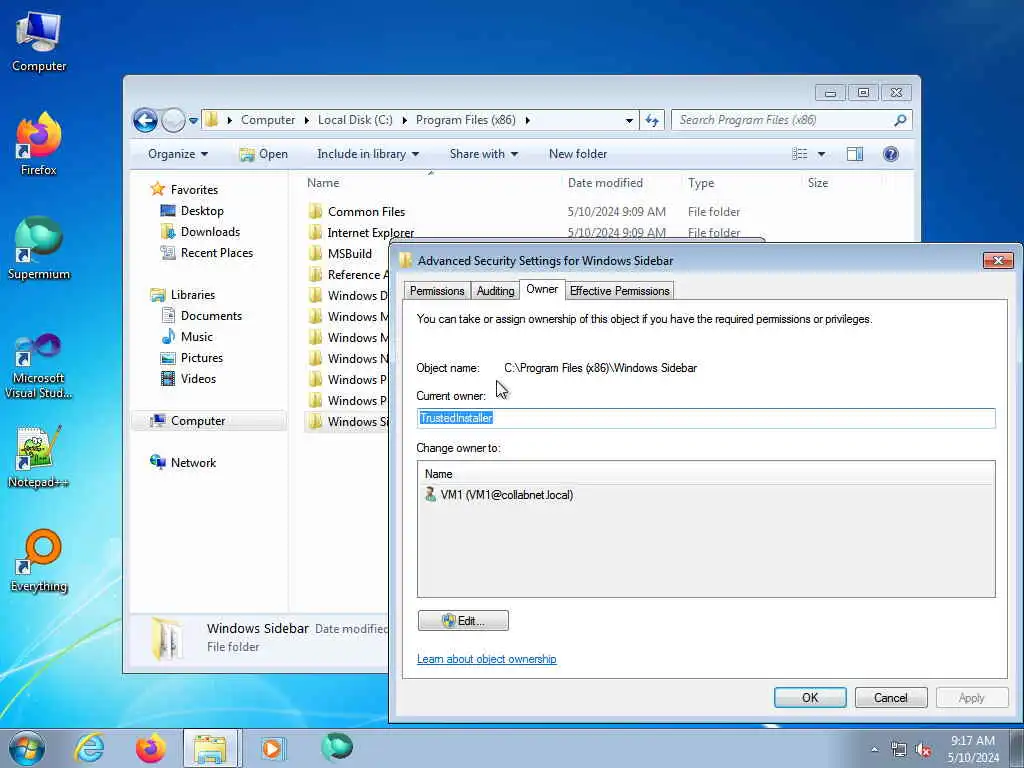The width and height of the screenshot is (1024, 768).
Task: Open the Include in library dropdown
Action: [368, 154]
